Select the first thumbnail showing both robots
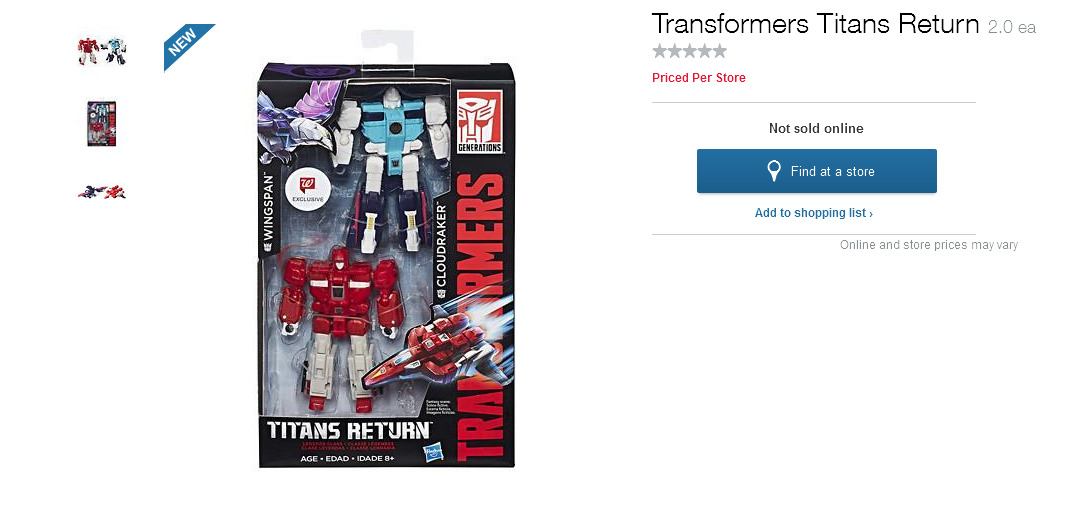This screenshot has height=518, width=1073. [102, 51]
